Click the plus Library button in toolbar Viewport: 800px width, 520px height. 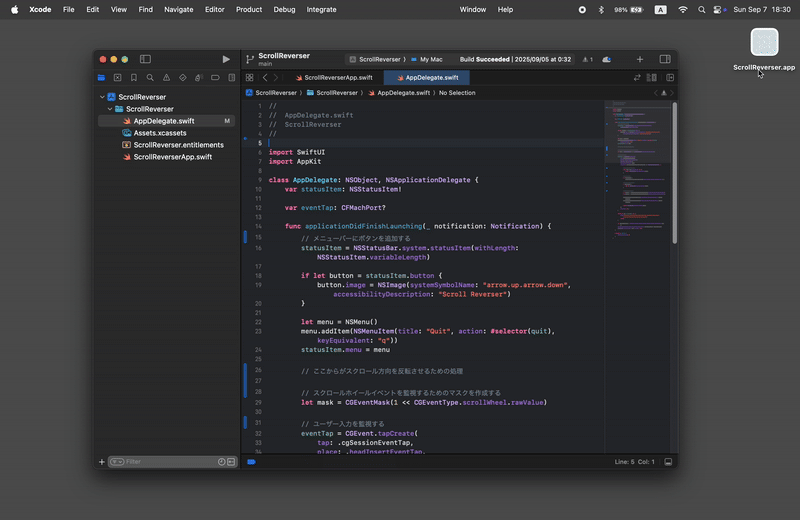coord(640,59)
